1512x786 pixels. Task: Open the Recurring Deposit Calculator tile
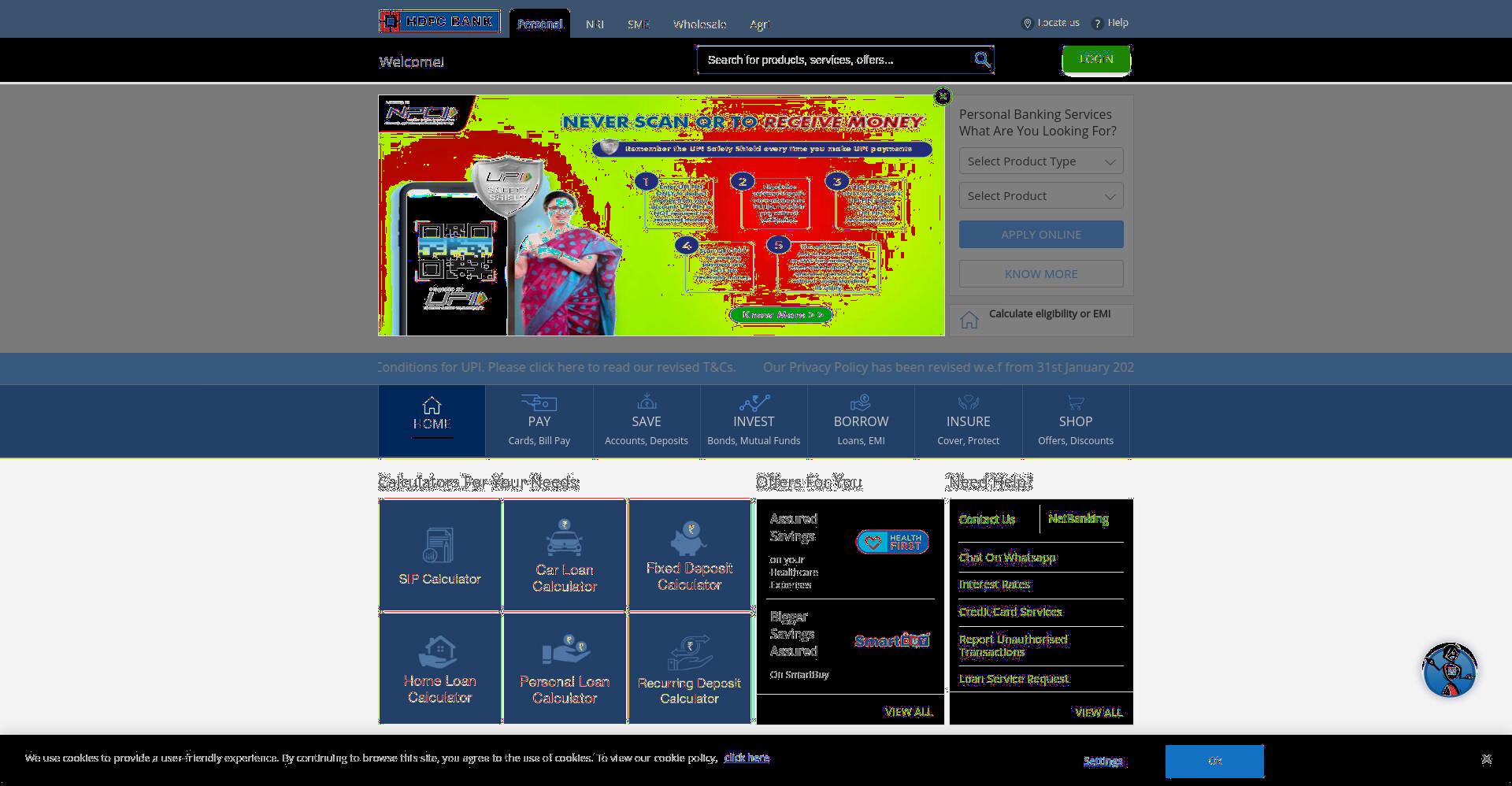pos(689,668)
